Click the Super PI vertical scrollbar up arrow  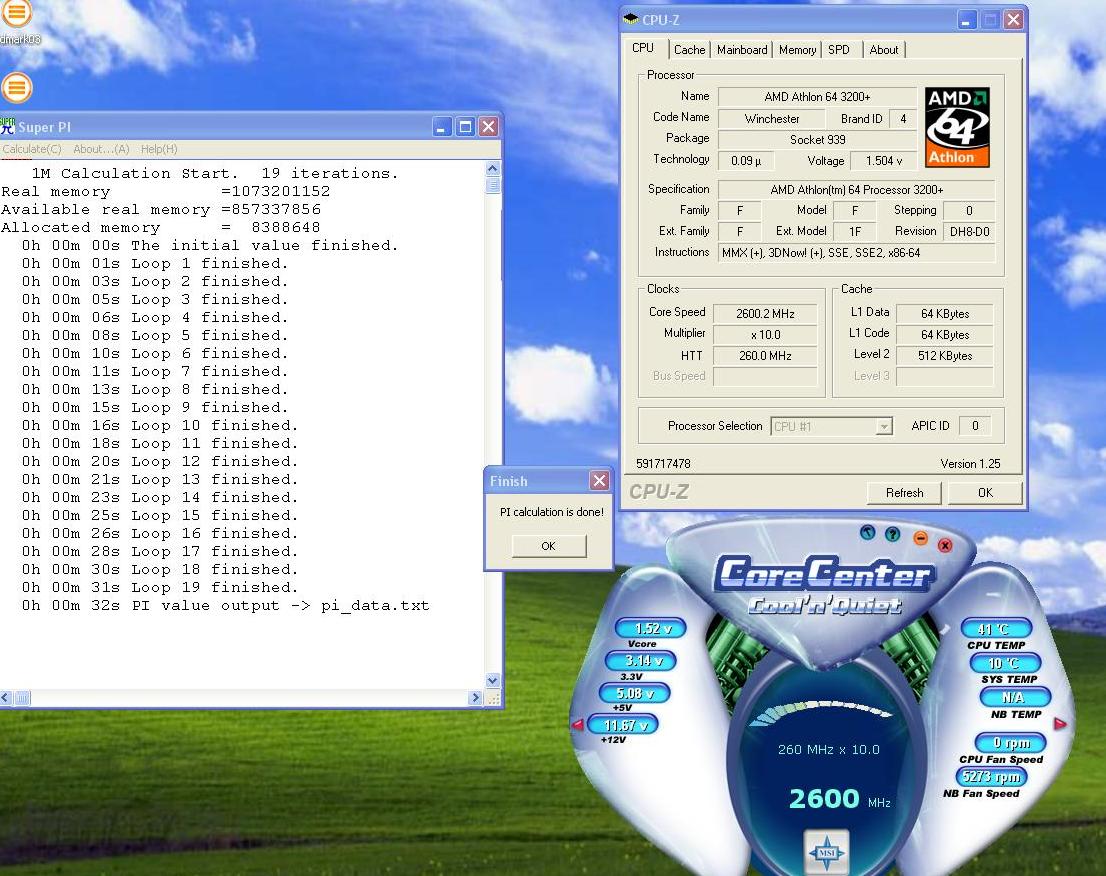pyautogui.click(x=493, y=169)
